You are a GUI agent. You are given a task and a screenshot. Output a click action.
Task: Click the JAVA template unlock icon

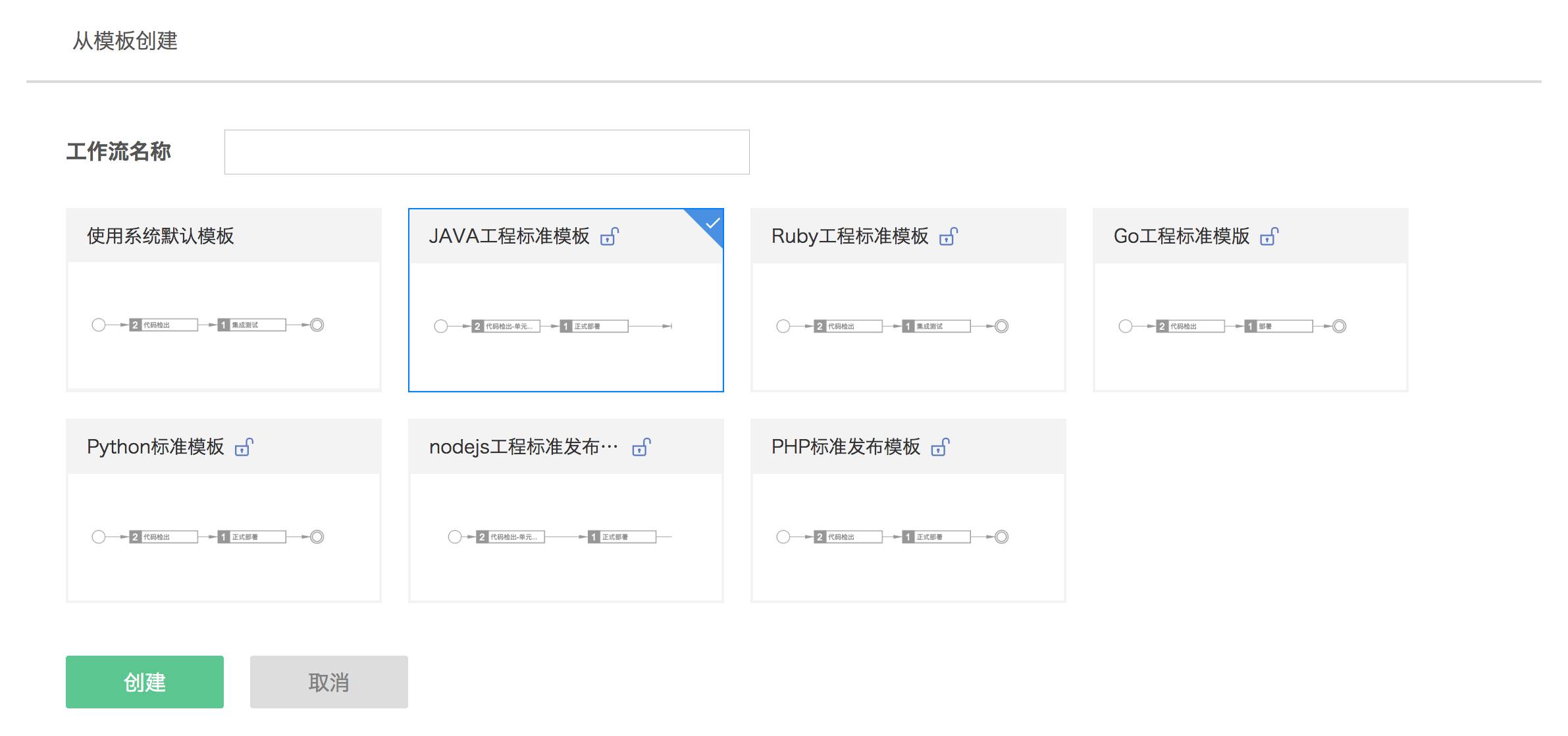610,236
